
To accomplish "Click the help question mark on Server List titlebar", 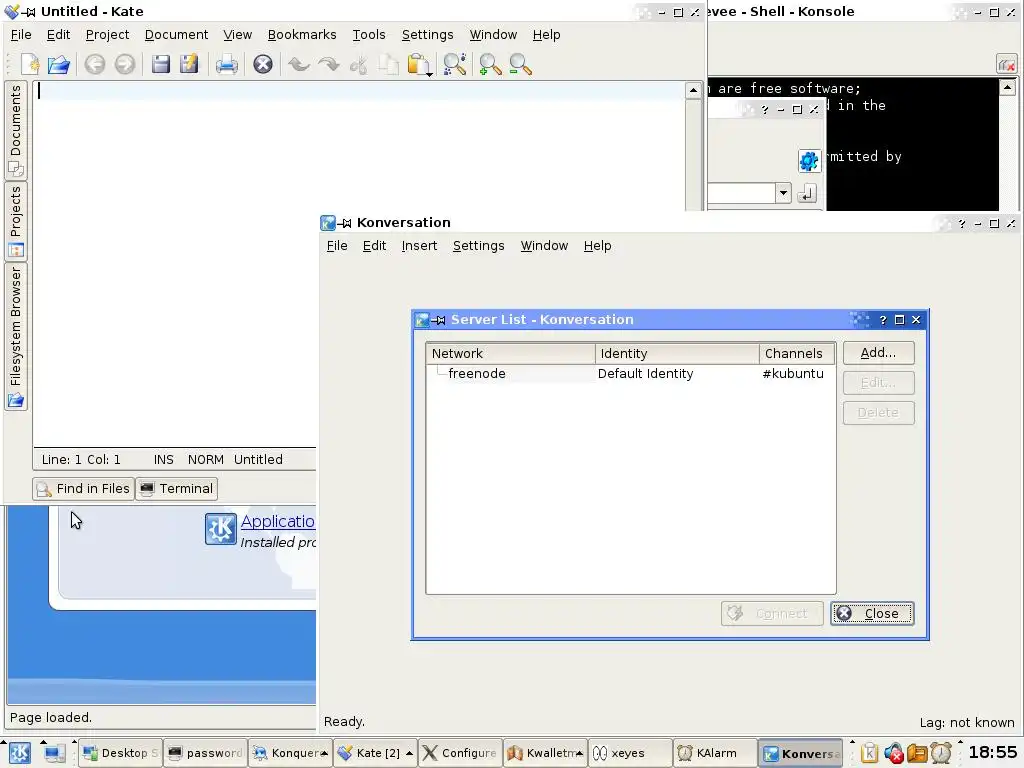I will click(883, 319).
